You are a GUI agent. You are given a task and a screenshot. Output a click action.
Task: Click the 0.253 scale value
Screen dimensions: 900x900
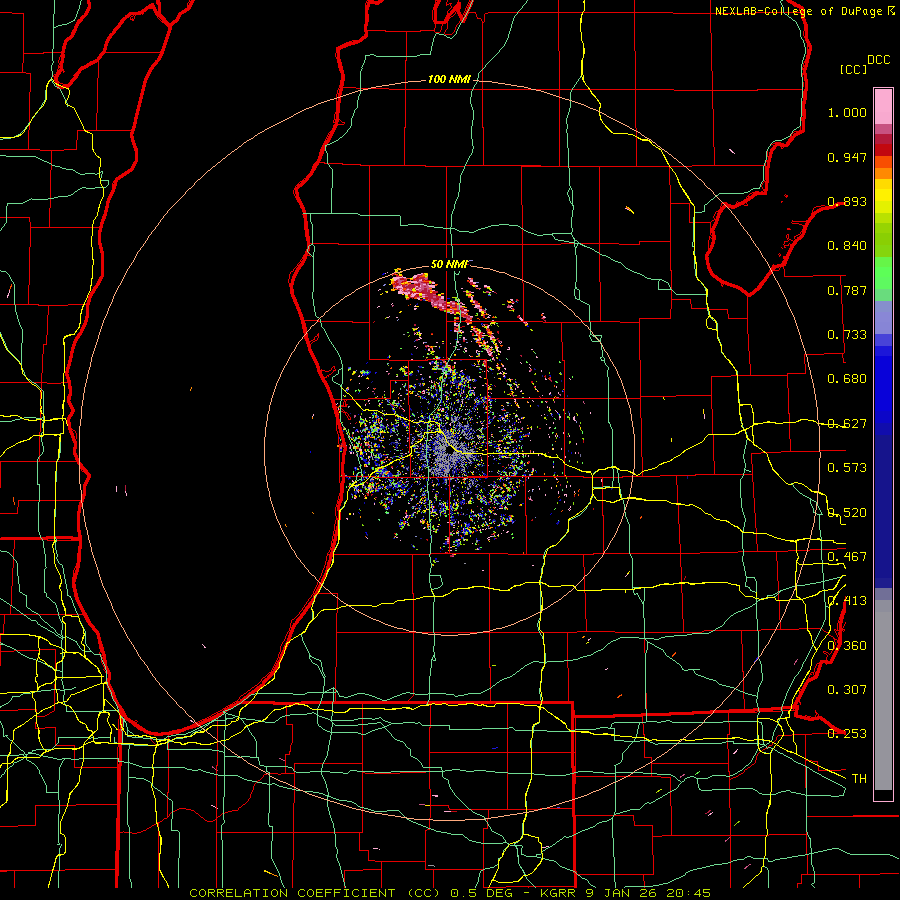point(847,734)
